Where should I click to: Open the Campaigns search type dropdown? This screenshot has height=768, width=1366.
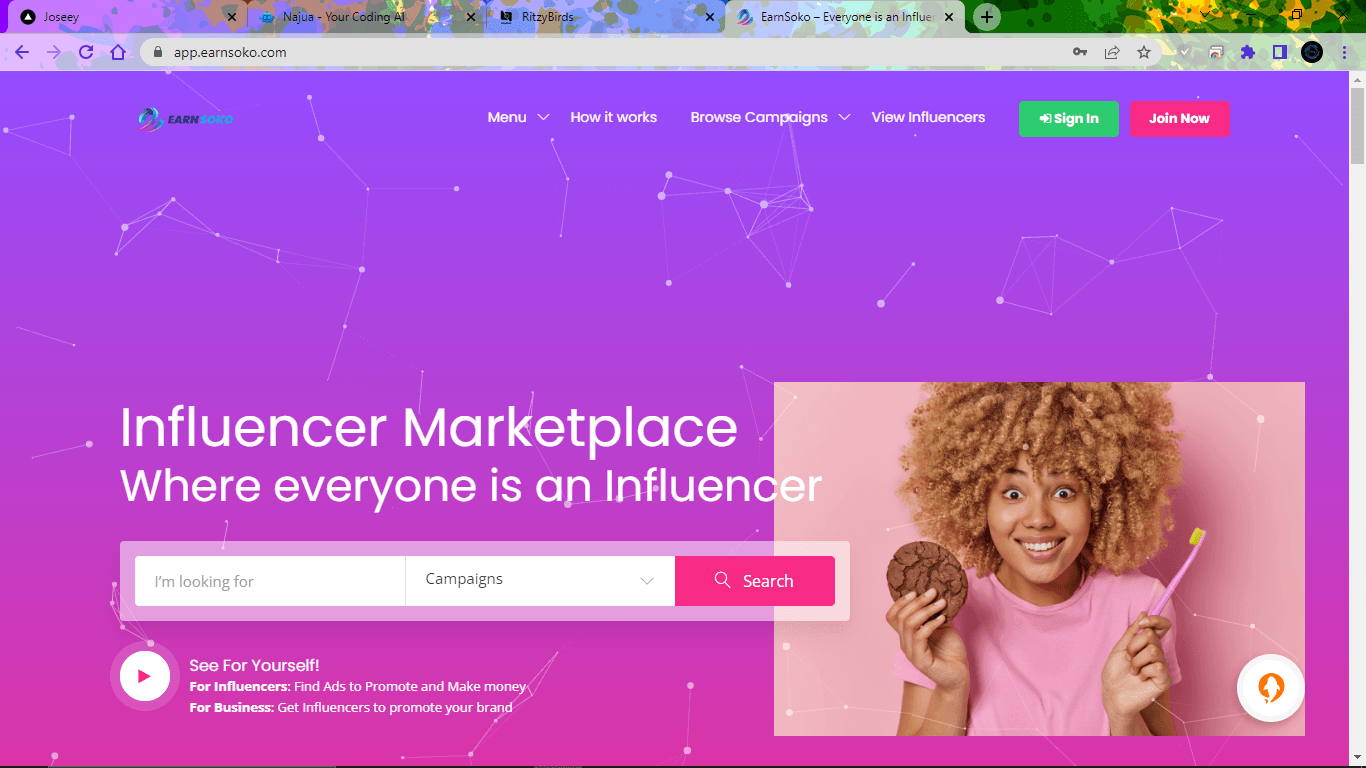(540, 581)
